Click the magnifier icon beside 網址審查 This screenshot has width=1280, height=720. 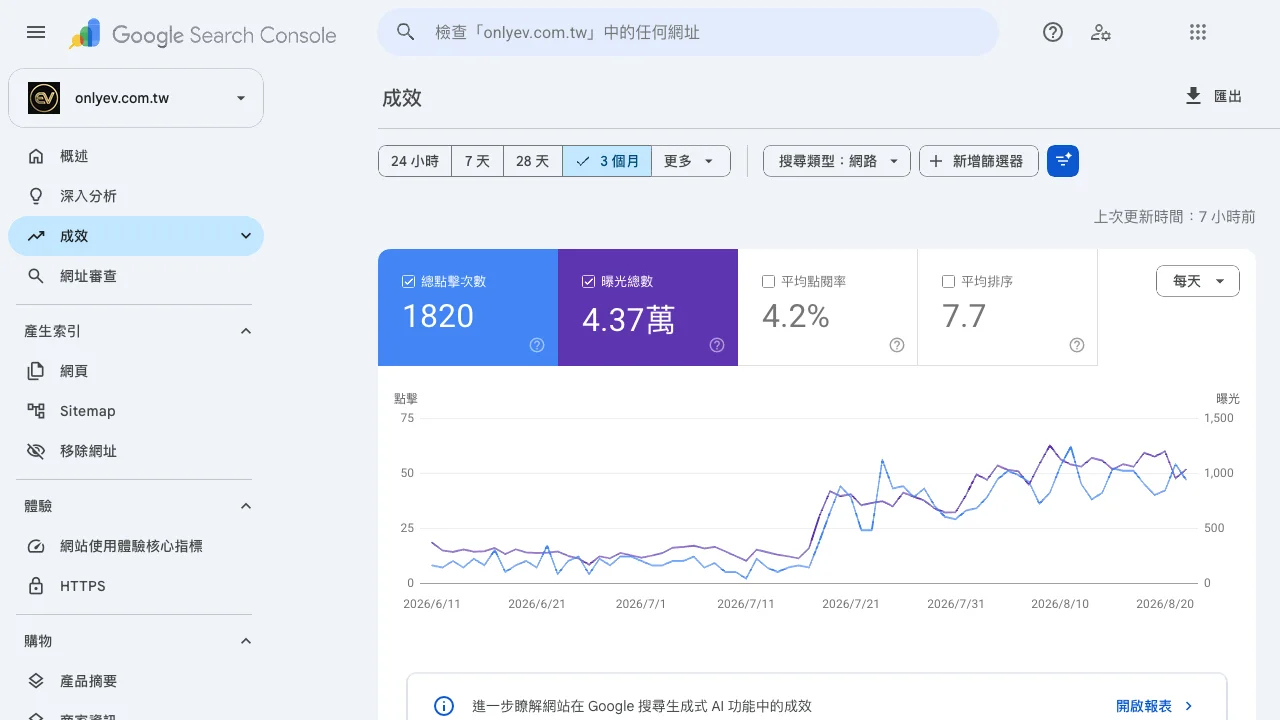point(36,276)
